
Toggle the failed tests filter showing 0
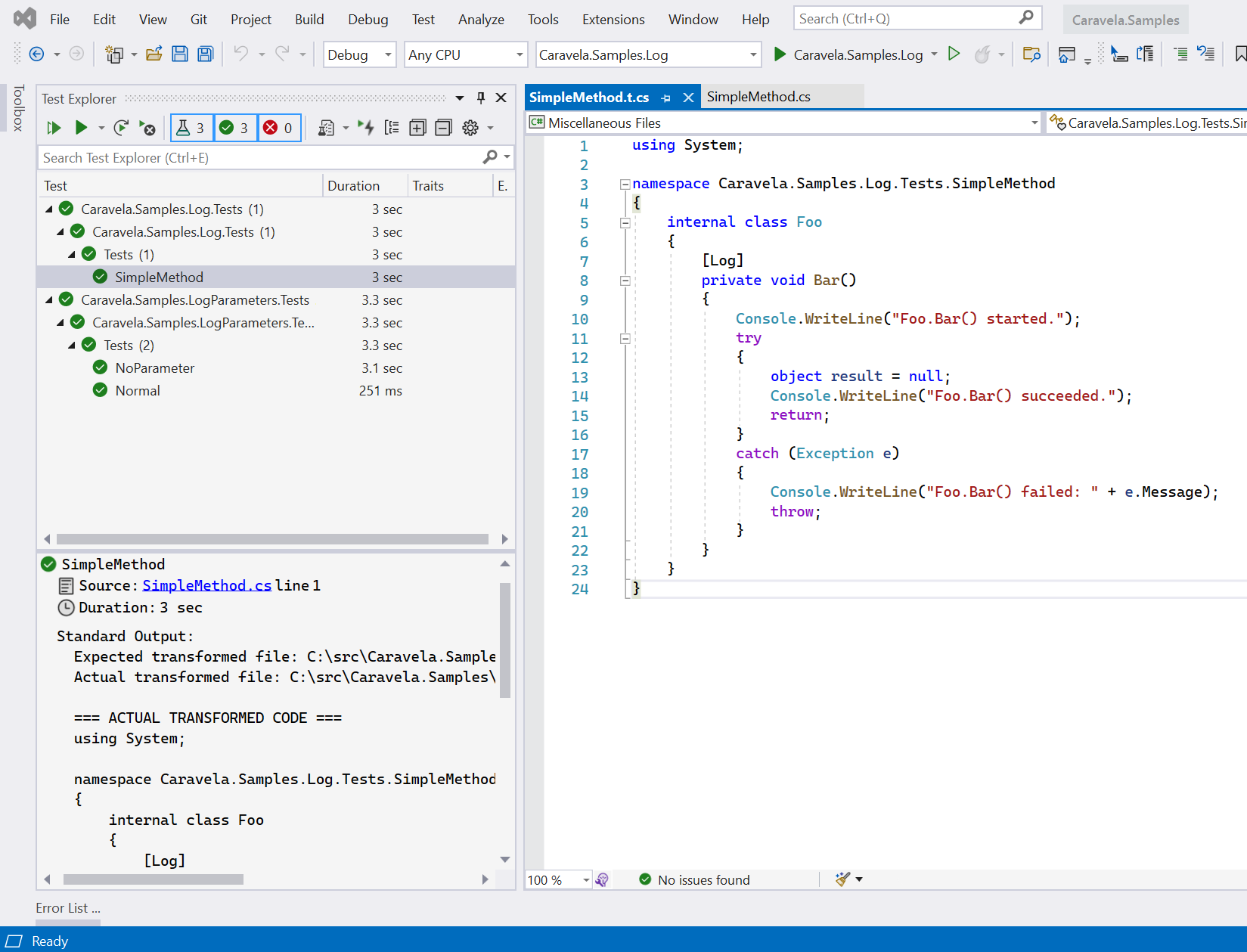[x=279, y=129]
